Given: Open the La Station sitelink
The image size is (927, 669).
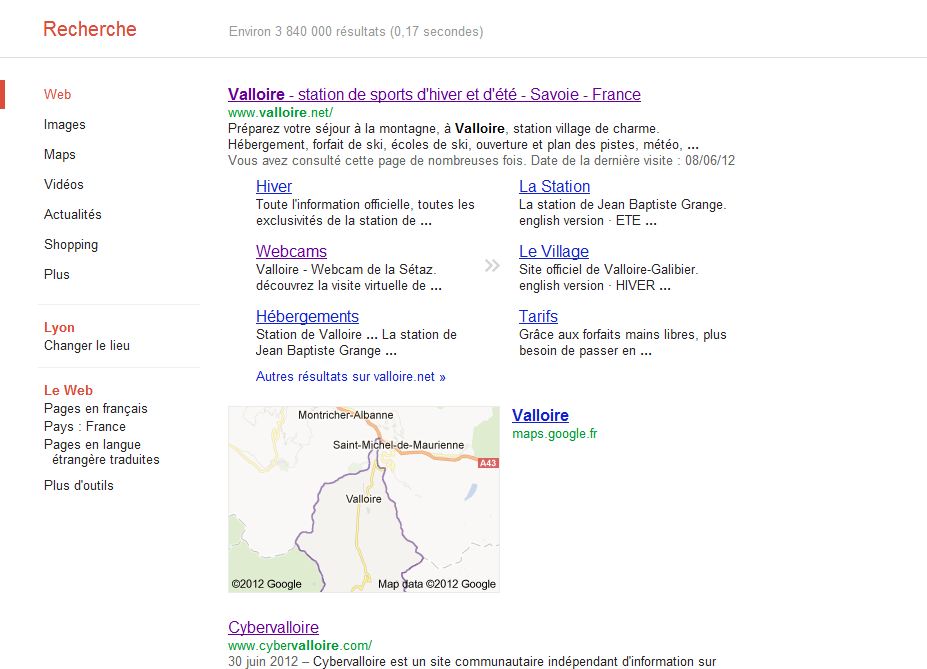Looking at the screenshot, I should [555, 187].
